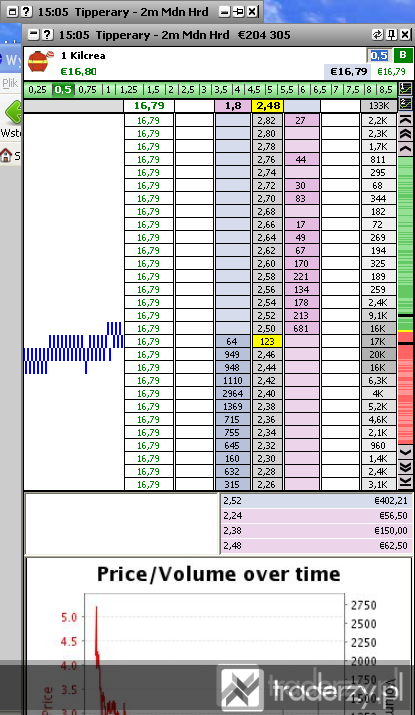The image size is (415, 715).
Task: Click price cell 2,26 in ladder
Action: click(x=267, y=484)
